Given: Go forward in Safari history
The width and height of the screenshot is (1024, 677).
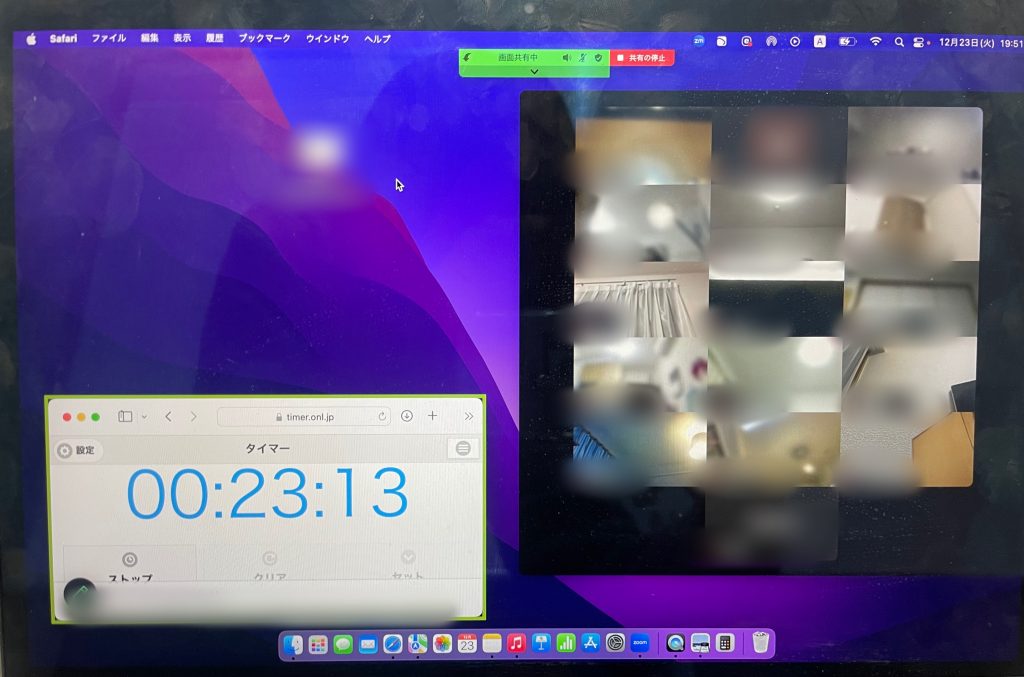Looking at the screenshot, I should [193, 417].
